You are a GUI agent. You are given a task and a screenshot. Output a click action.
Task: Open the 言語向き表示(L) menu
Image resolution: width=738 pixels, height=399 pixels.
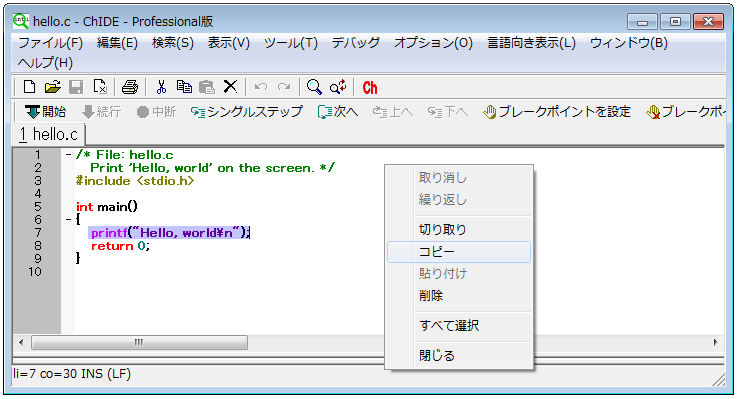click(531, 43)
